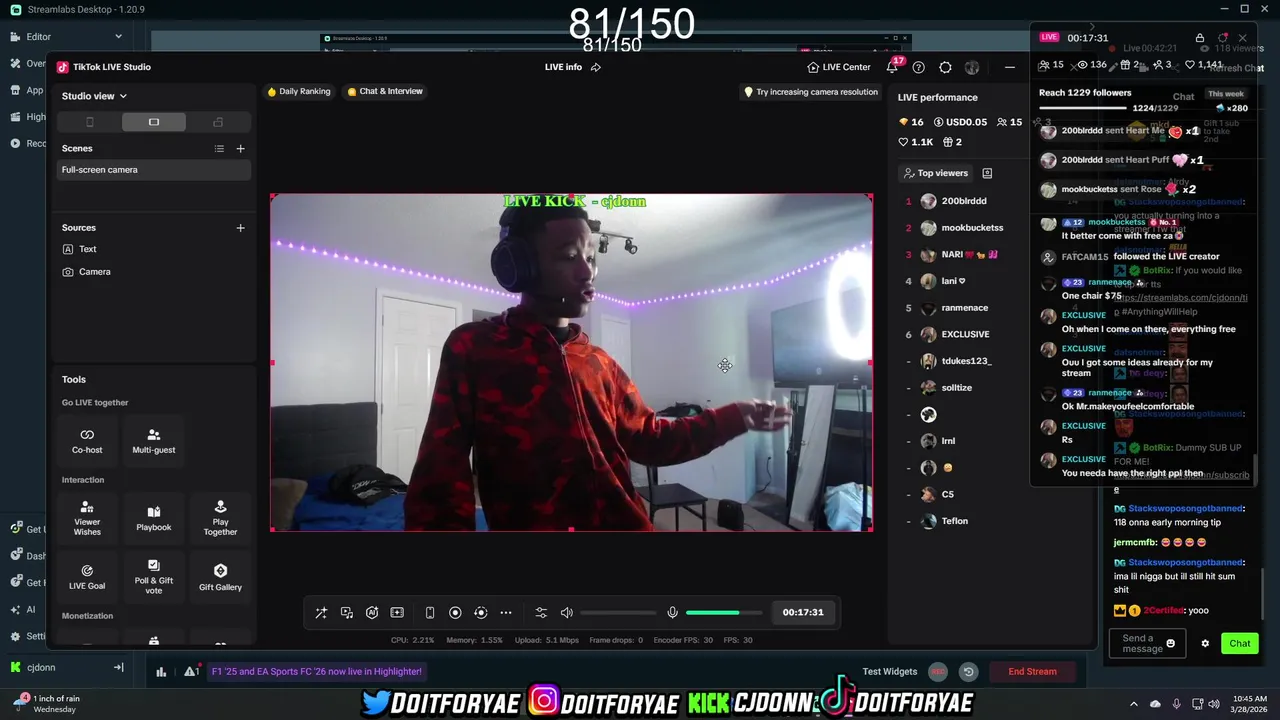Select the Full-screen camera scene

coord(153,170)
